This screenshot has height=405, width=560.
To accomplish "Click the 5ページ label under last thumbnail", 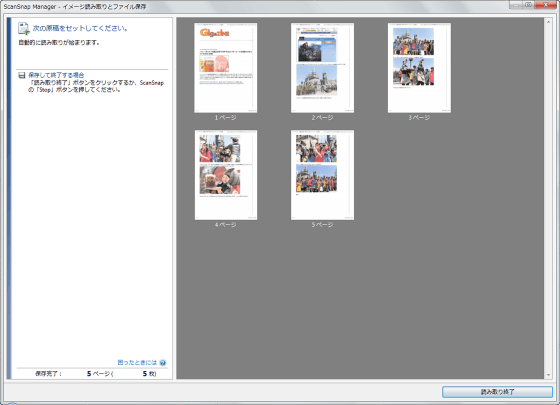I will pyautogui.click(x=322, y=225).
